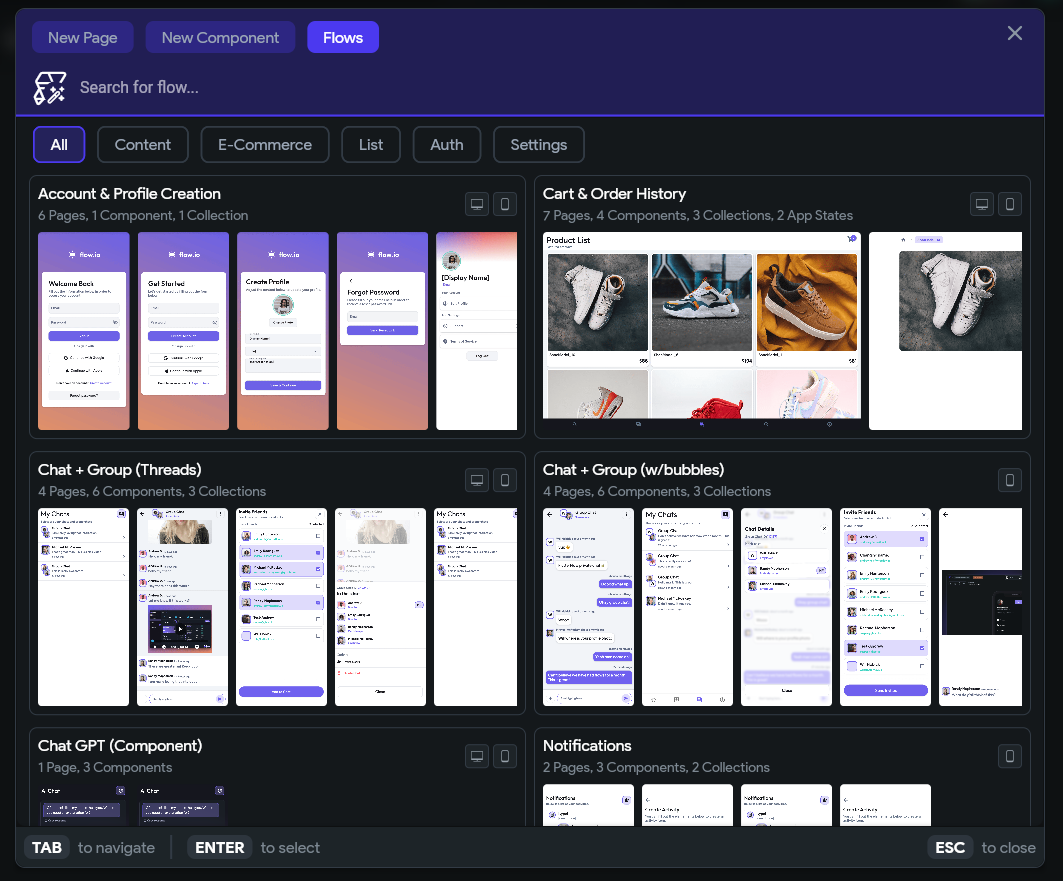The width and height of the screenshot is (1063, 881).
Task: Open the Display Name profile page thumbnail
Action: 477,331
